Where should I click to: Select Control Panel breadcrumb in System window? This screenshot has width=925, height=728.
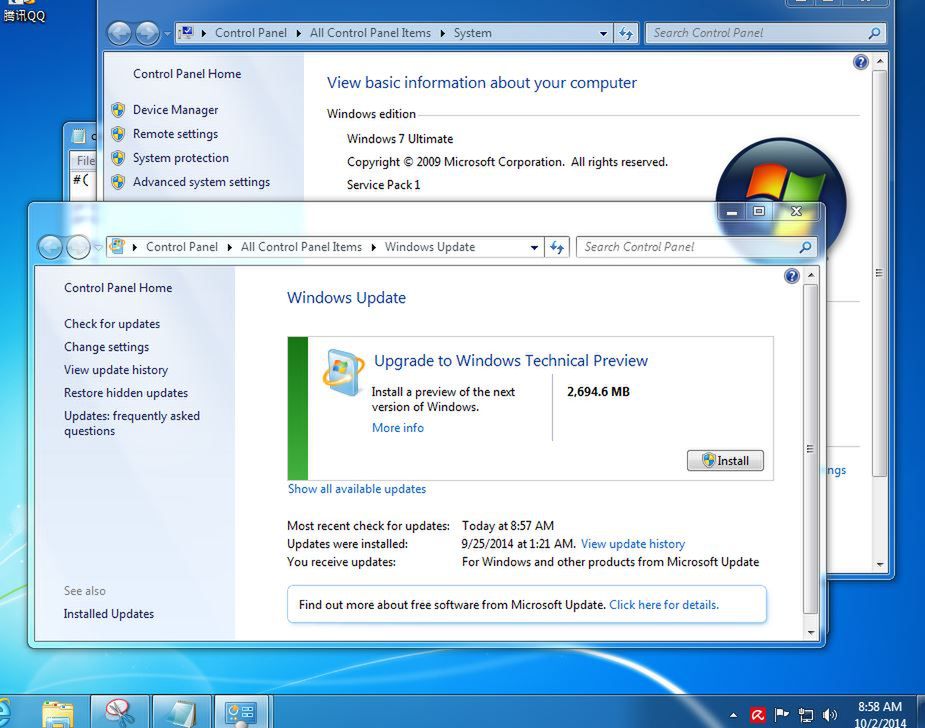[251, 33]
